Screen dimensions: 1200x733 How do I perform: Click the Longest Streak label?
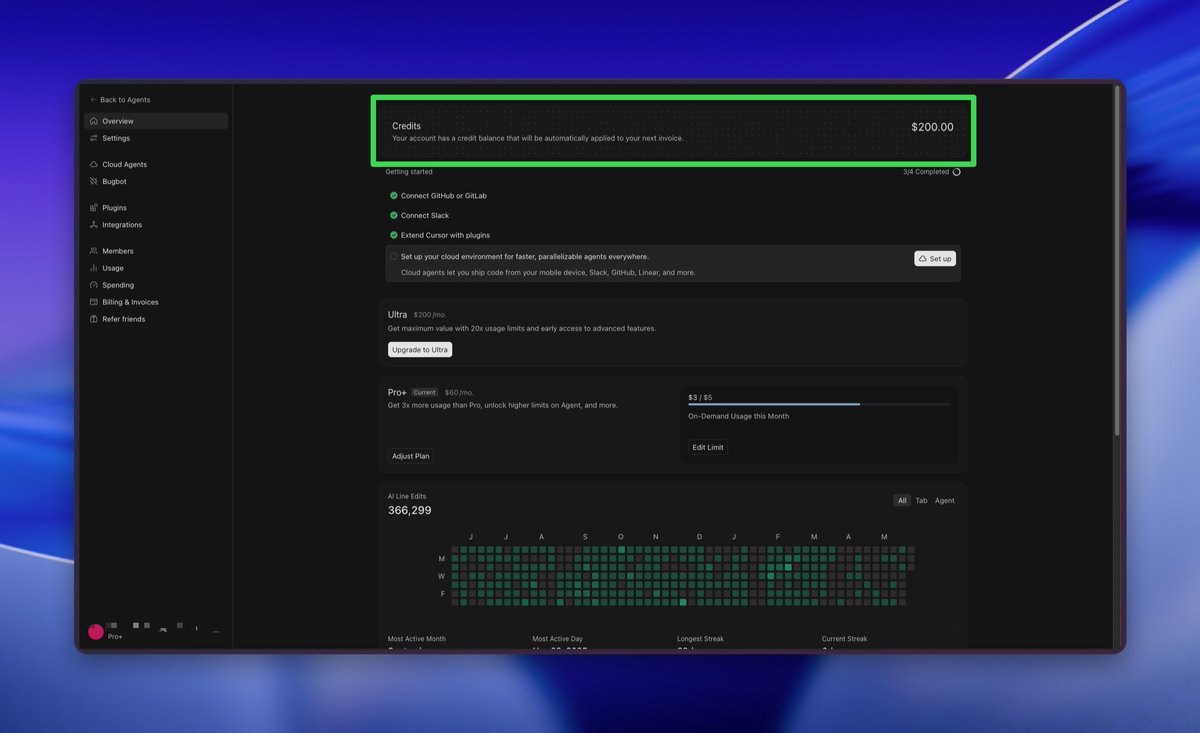(700, 639)
